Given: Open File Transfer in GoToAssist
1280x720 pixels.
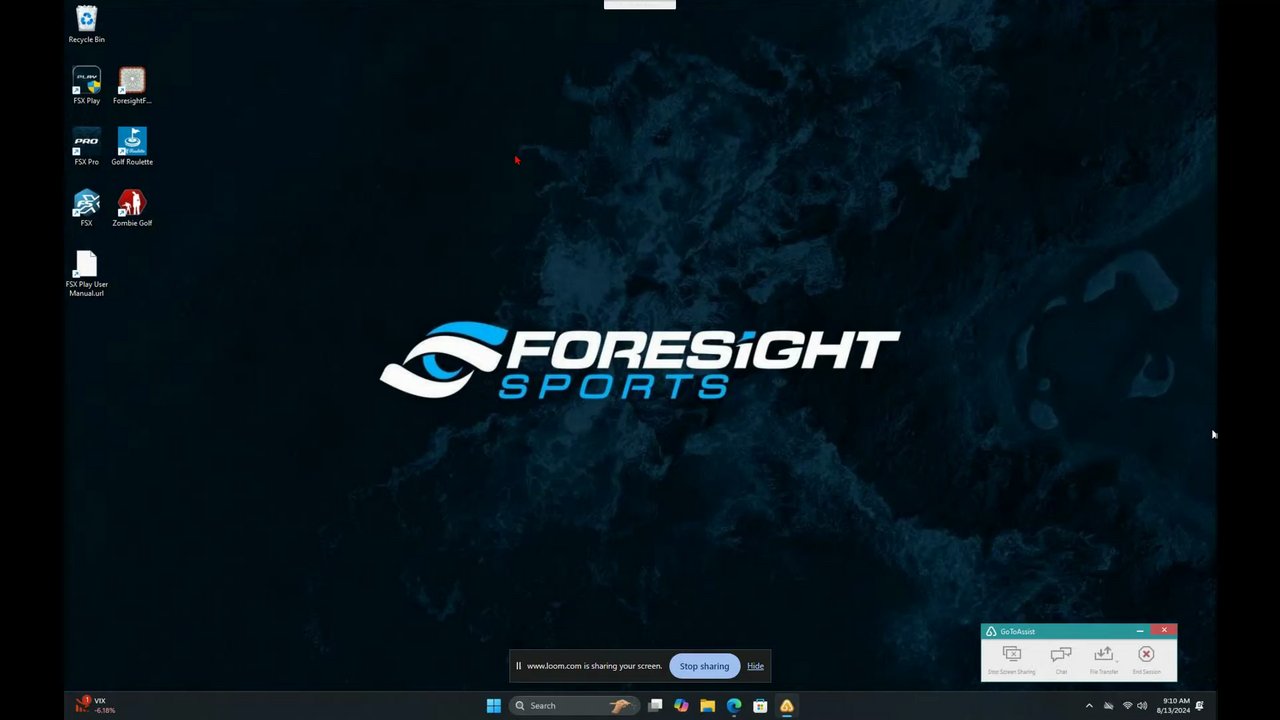Looking at the screenshot, I should (1104, 659).
